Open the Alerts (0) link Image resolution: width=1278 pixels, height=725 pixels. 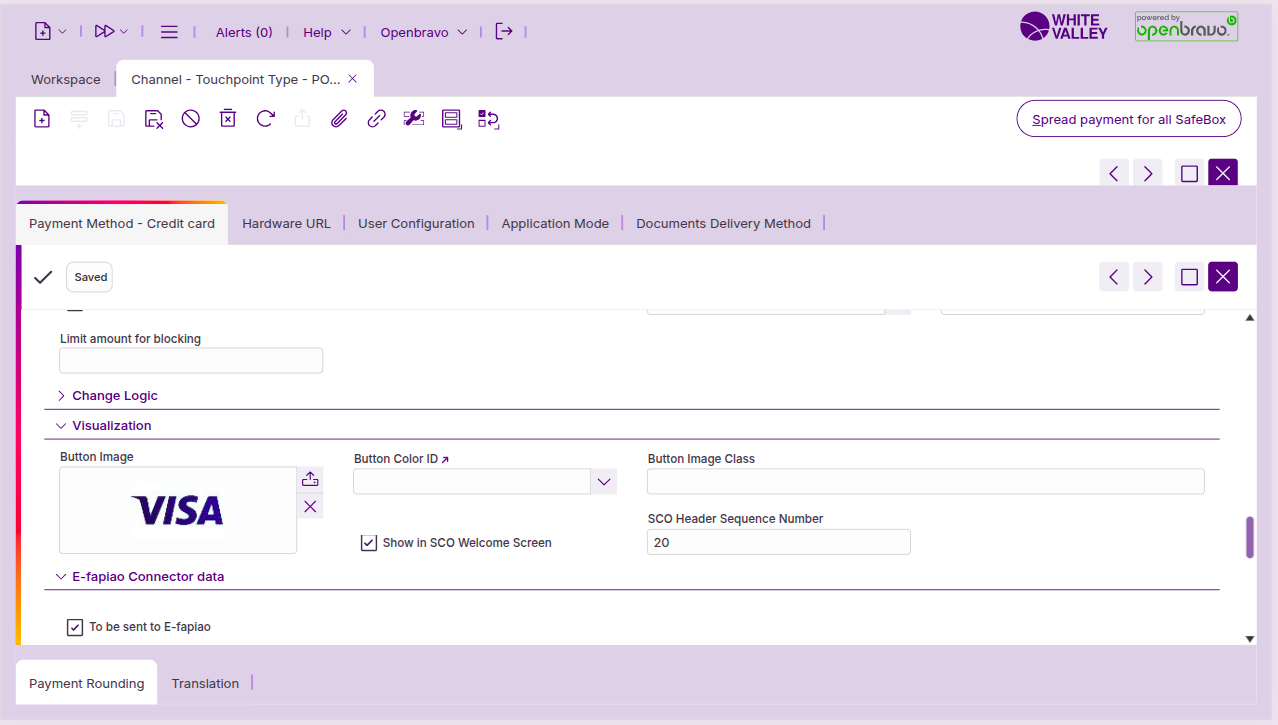[244, 32]
